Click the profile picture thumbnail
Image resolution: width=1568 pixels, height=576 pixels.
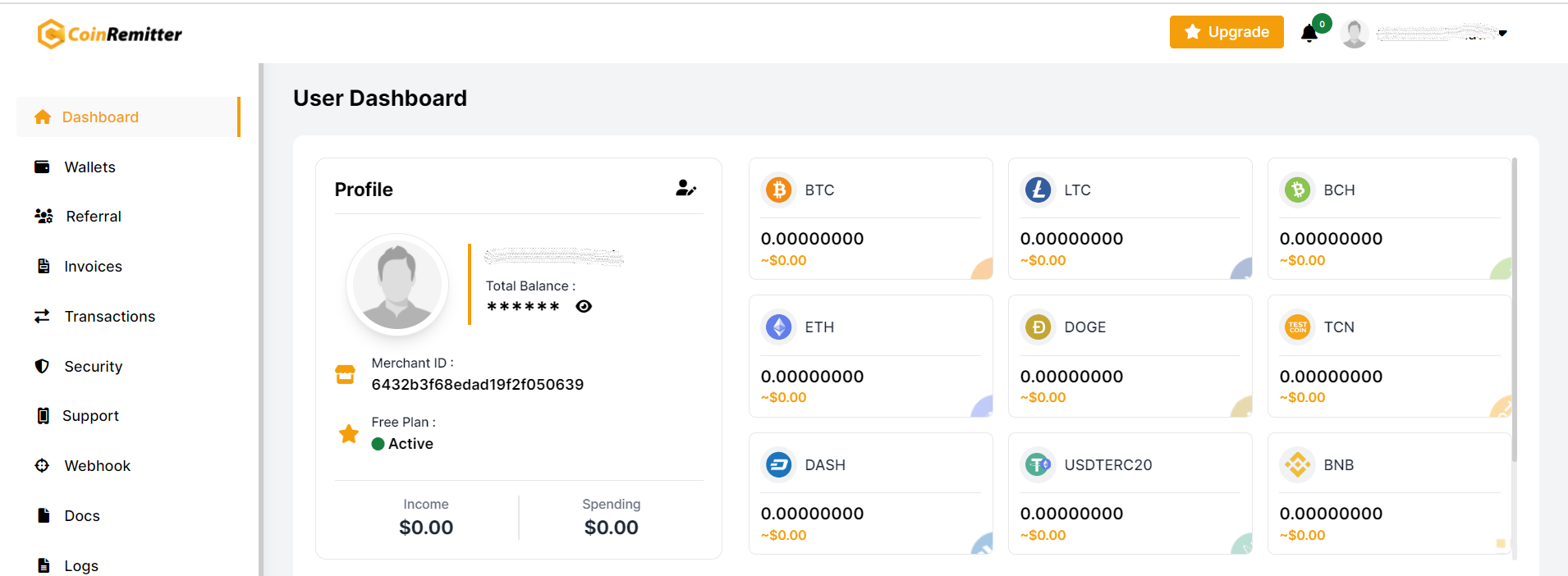pyautogui.click(x=397, y=285)
